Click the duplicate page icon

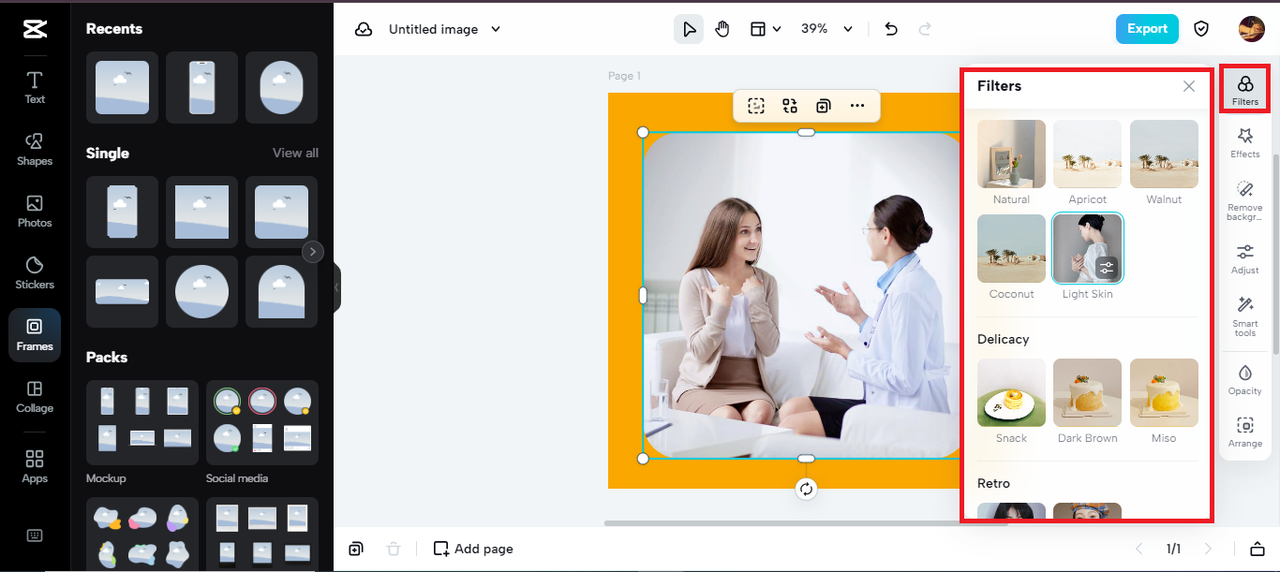356,549
